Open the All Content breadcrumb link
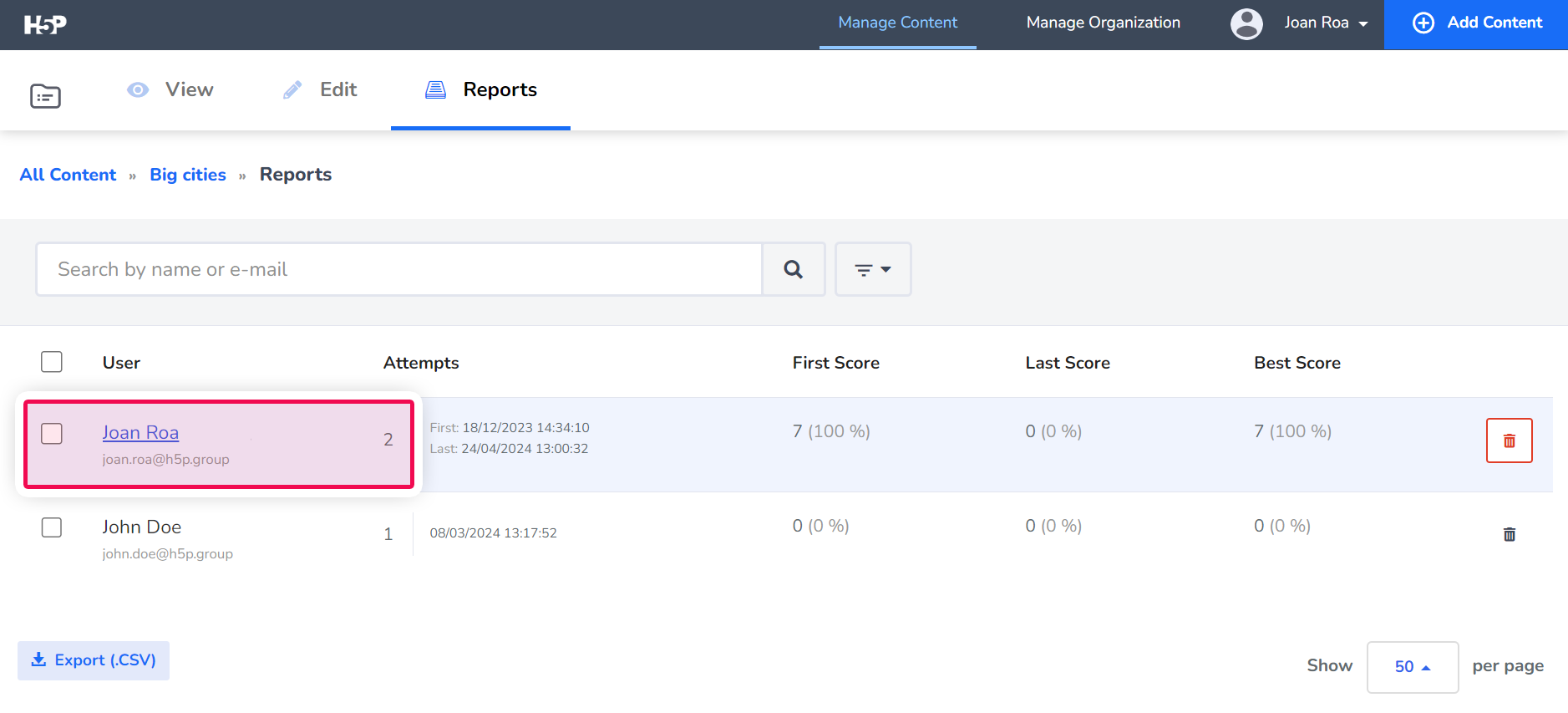The image size is (1568, 713). click(69, 175)
